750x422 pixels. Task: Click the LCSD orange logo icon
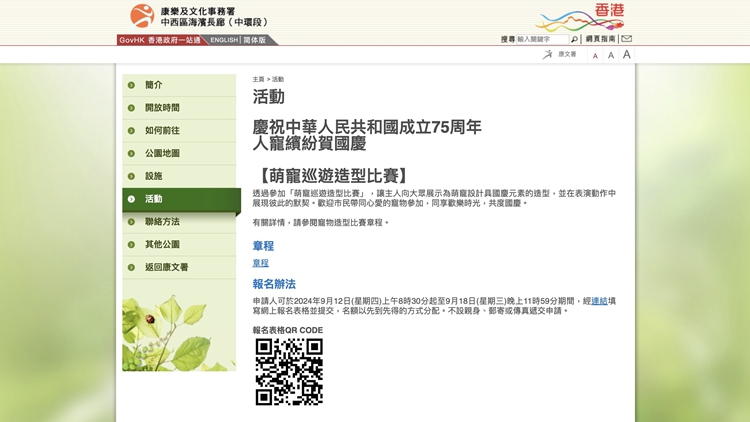(x=142, y=16)
